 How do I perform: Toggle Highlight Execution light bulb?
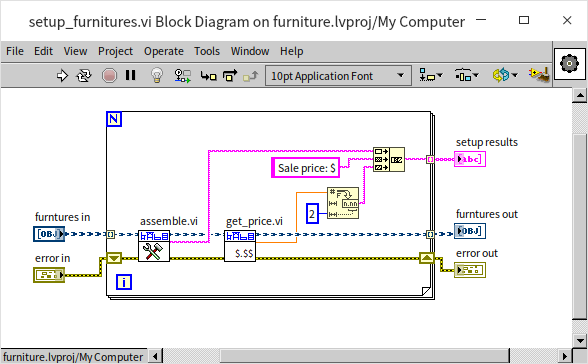(156, 75)
